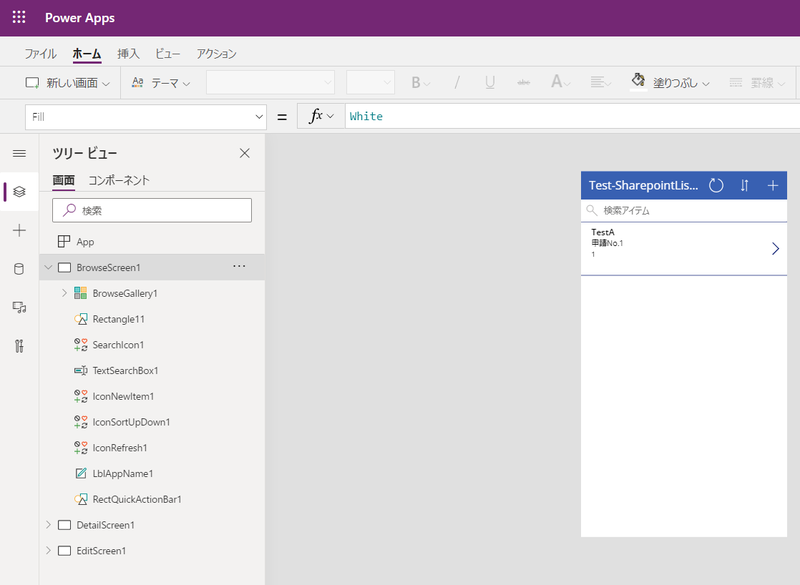Open the 塗りつぶし fill color picker
The height and width of the screenshot is (585, 800).
tap(671, 83)
